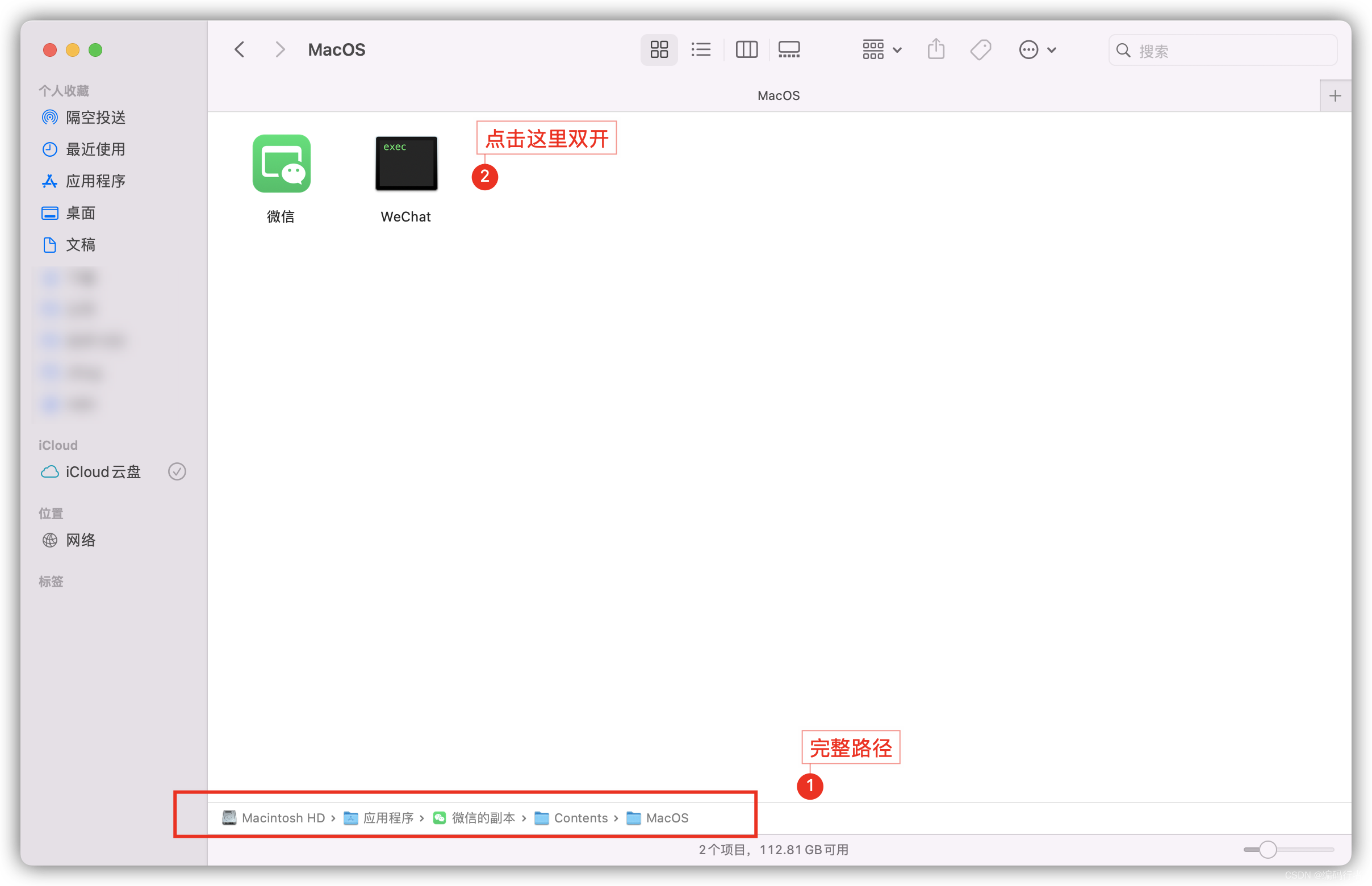Screen dimensions: 1372x886
Task: Switch to list view
Action: coord(701,49)
